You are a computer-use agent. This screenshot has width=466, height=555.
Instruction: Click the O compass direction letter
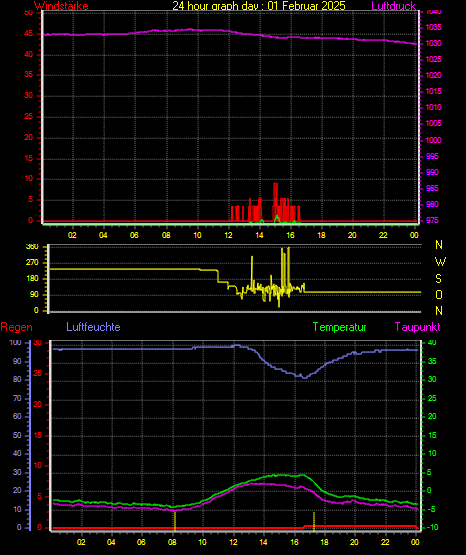(x=439, y=294)
